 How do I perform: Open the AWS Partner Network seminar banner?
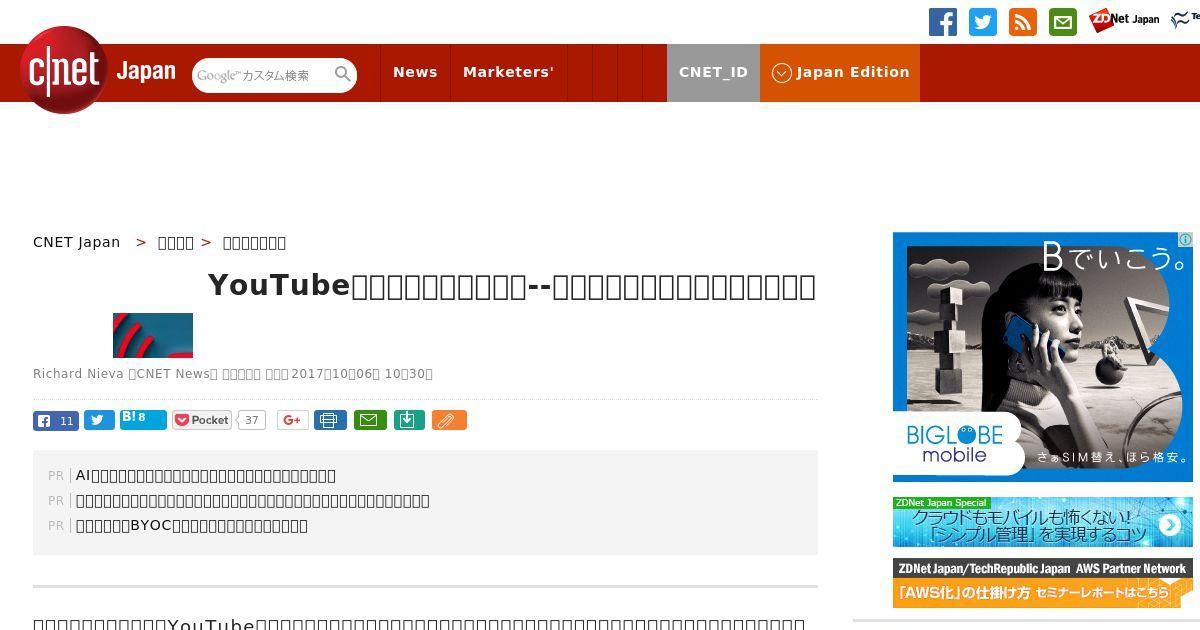pyautogui.click(x=1043, y=583)
